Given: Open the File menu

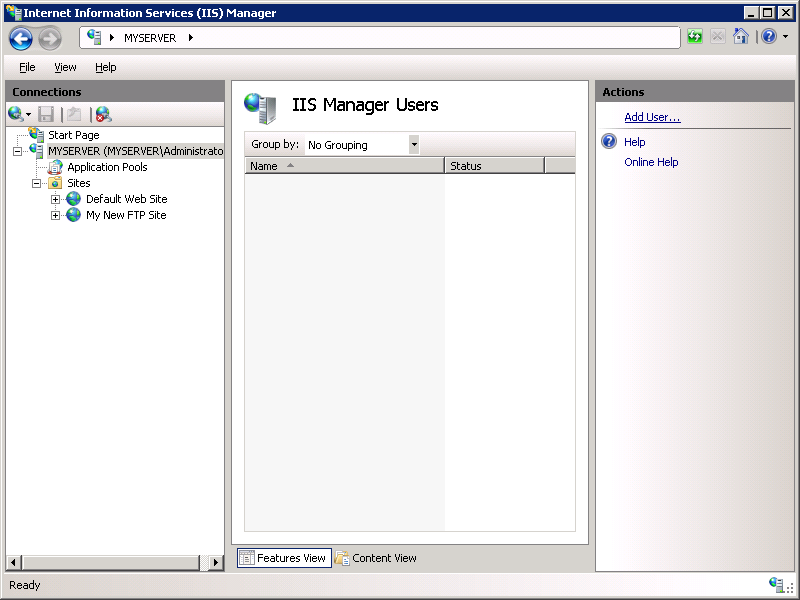Looking at the screenshot, I should [26, 67].
